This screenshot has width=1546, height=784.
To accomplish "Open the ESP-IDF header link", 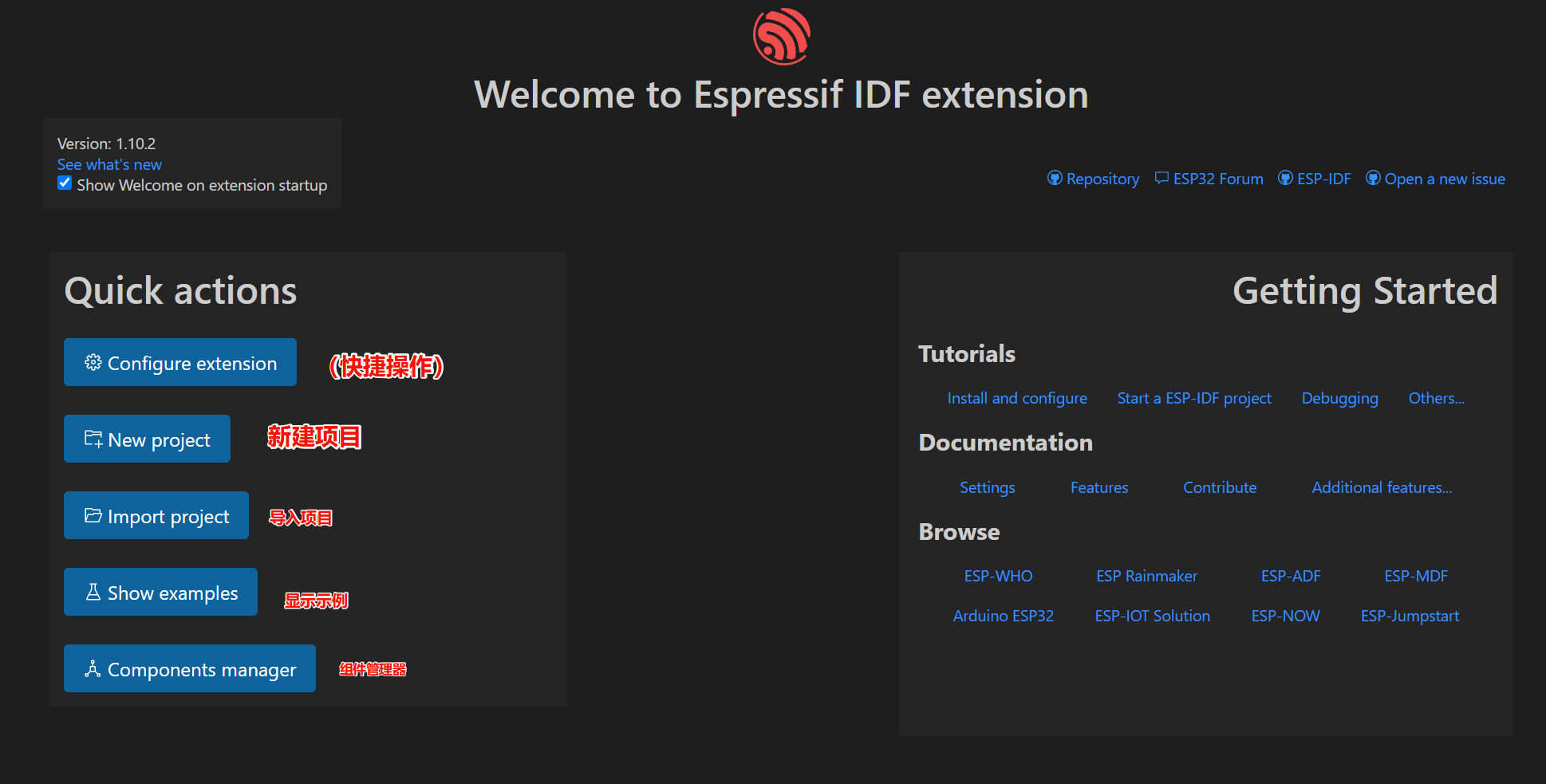I will (x=1323, y=179).
